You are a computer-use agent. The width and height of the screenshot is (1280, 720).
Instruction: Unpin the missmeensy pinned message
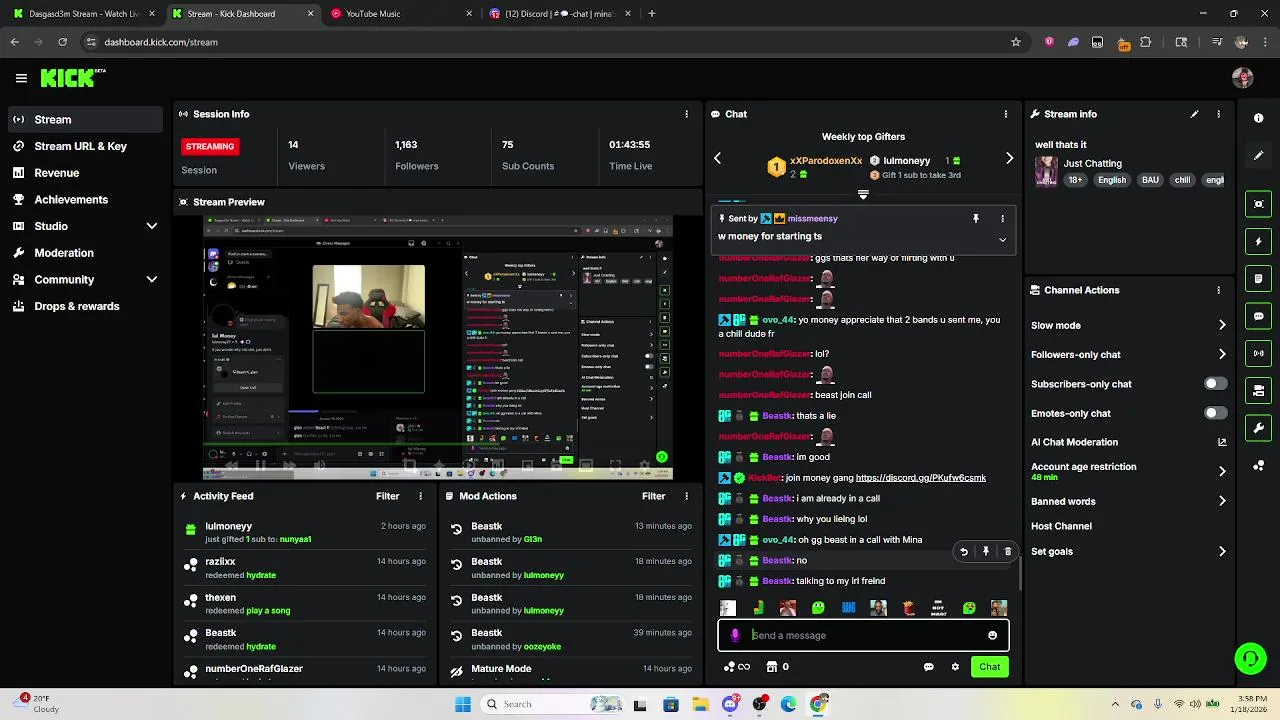(x=976, y=218)
